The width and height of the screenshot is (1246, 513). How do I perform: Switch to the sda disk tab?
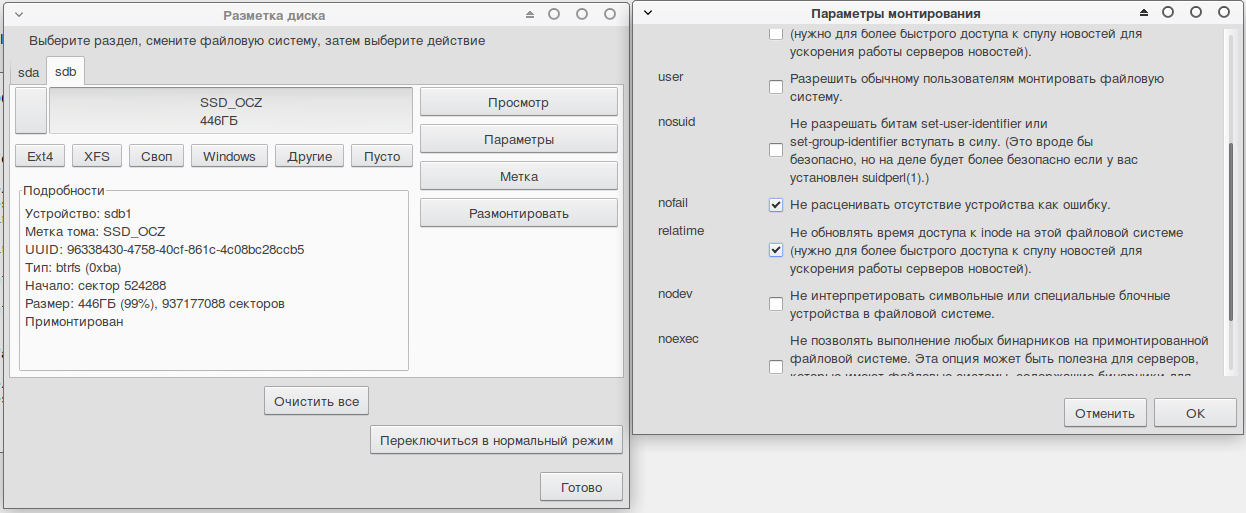pos(29,72)
